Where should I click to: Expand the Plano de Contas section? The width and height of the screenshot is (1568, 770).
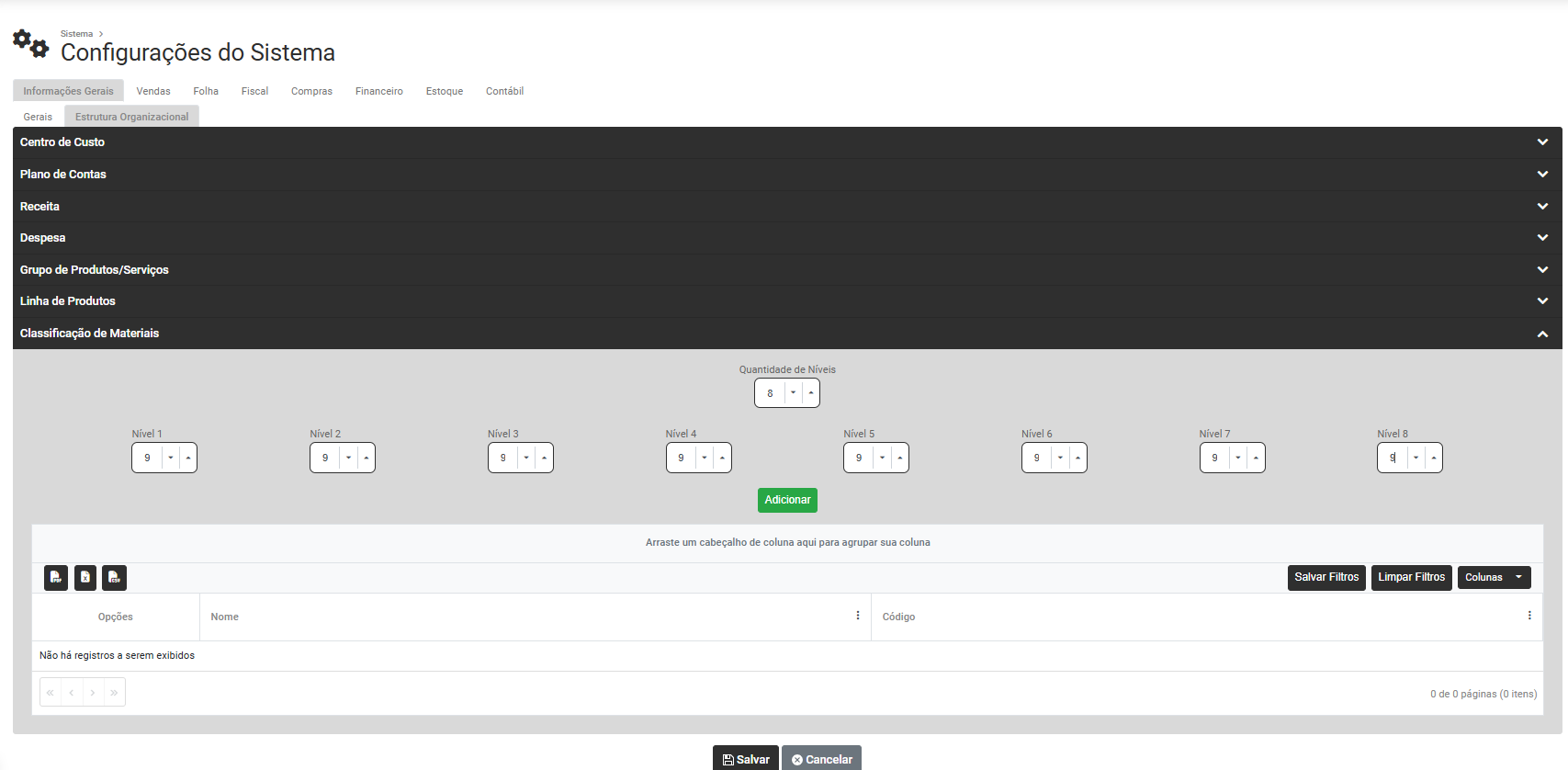(x=1542, y=175)
